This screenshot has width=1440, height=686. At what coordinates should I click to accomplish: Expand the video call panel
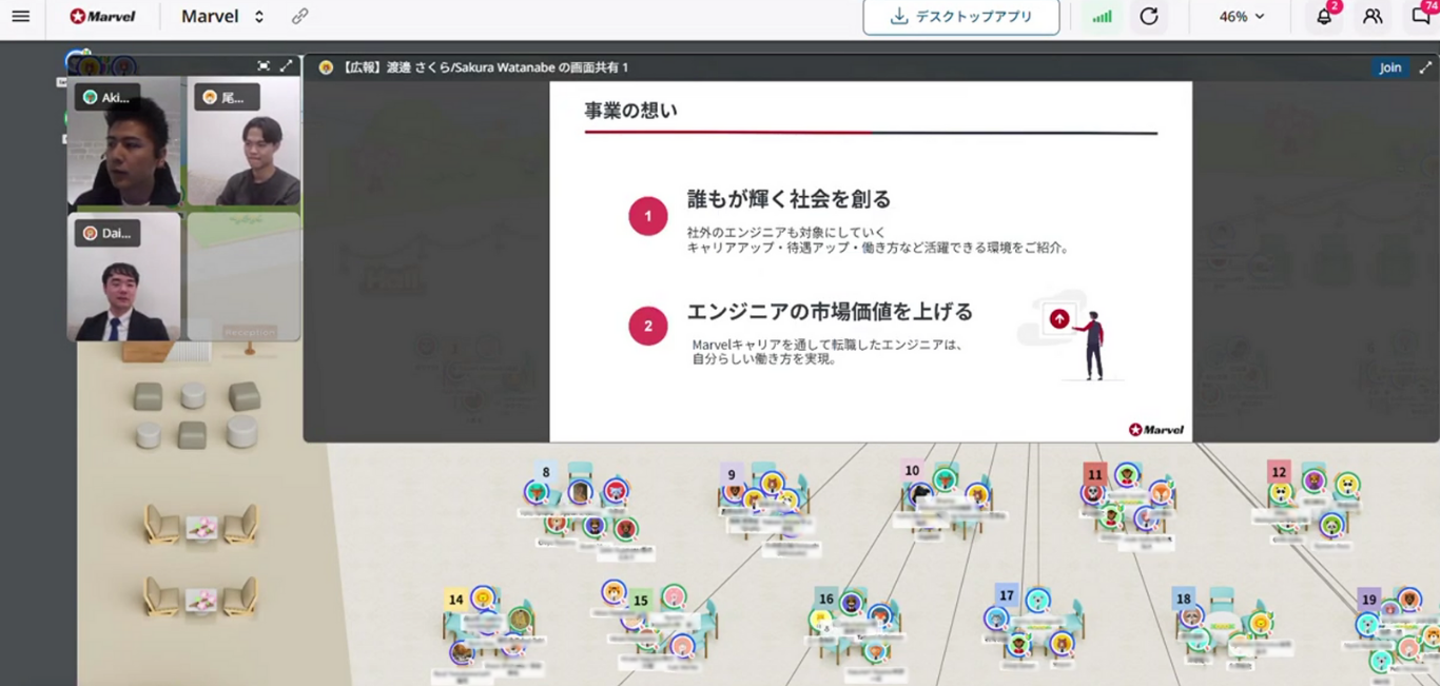286,66
